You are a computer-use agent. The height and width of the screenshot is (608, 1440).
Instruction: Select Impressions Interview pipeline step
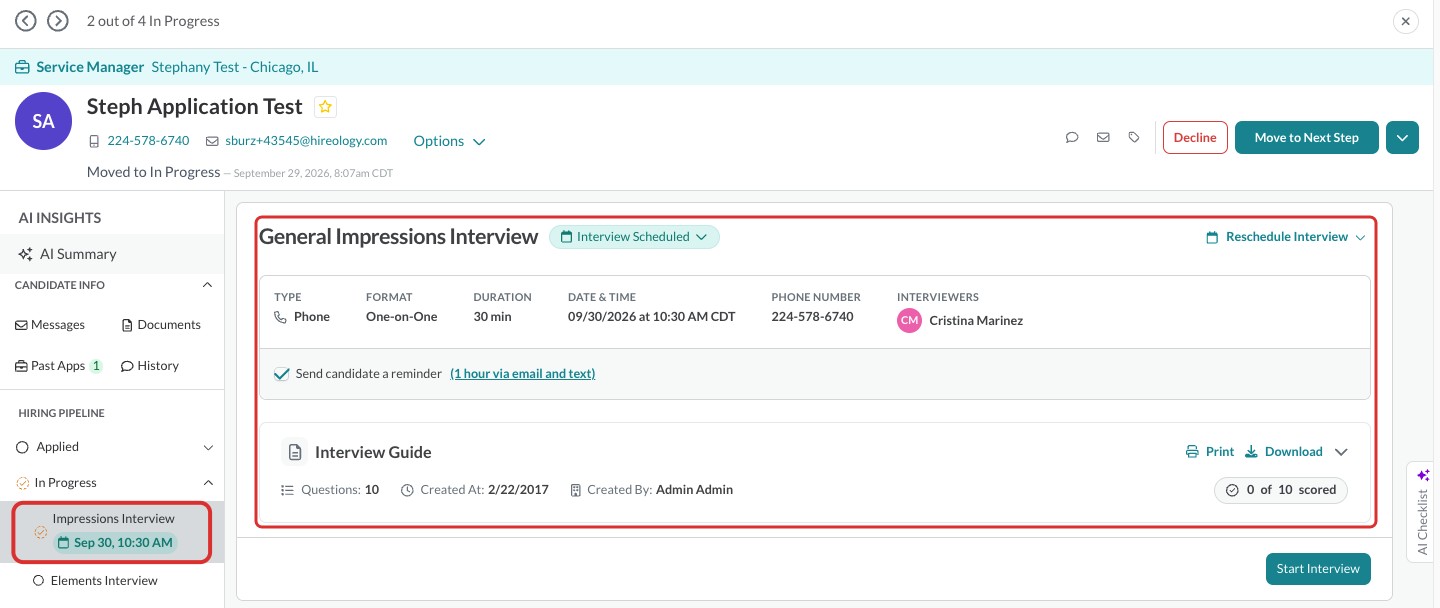(x=112, y=532)
